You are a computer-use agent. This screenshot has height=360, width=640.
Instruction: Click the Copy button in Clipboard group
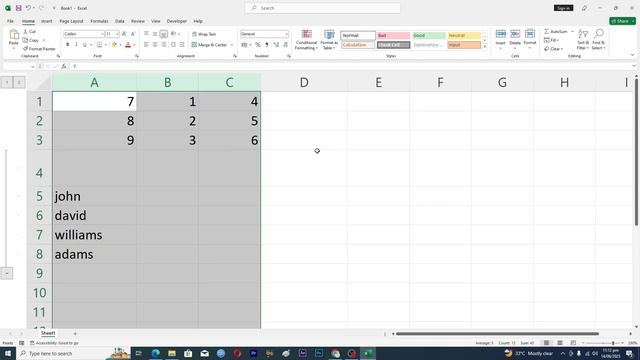[31, 40]
